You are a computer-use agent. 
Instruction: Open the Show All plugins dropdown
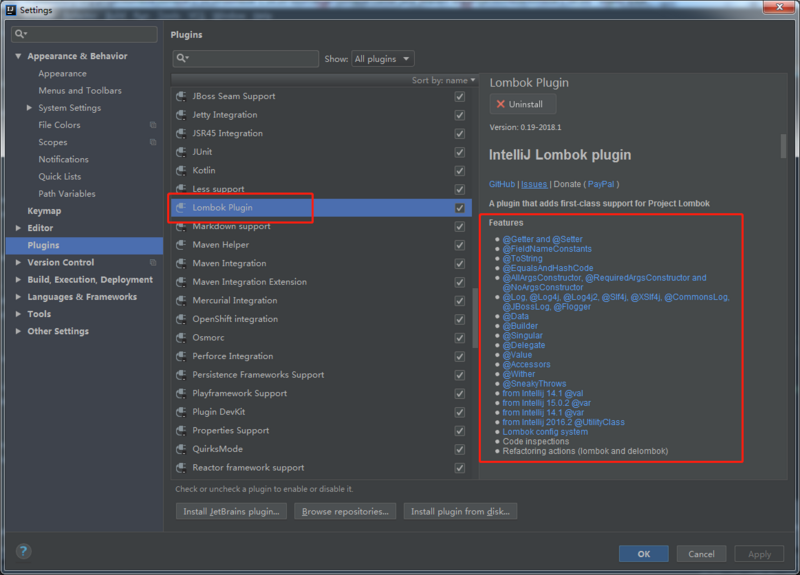tap(383, 59)
